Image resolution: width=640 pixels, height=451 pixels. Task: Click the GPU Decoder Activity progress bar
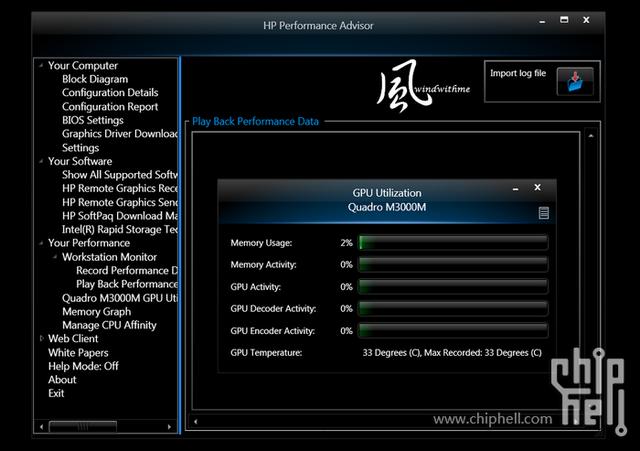click(453, 309)
